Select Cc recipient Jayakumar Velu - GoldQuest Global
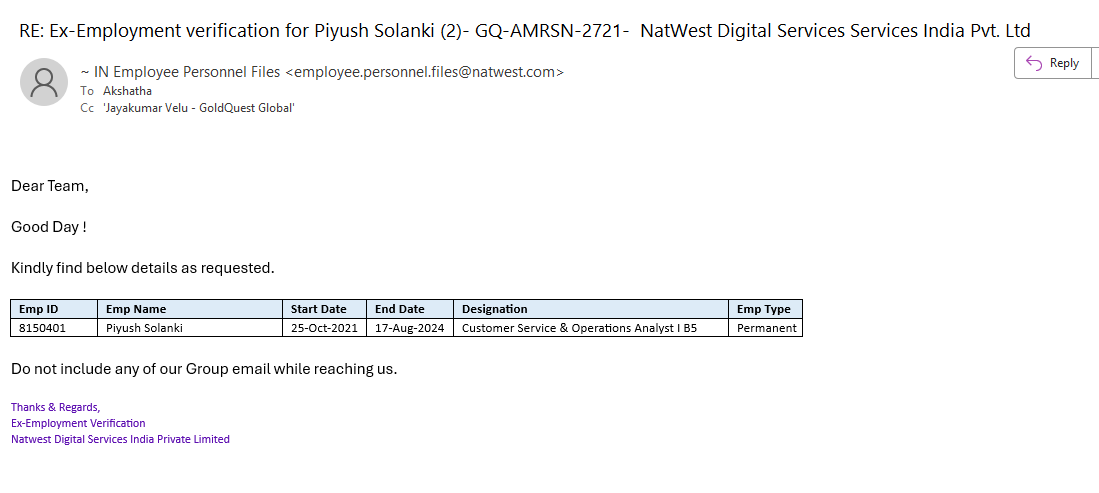The image size is (1099, 493). click(x=199, y=108)
